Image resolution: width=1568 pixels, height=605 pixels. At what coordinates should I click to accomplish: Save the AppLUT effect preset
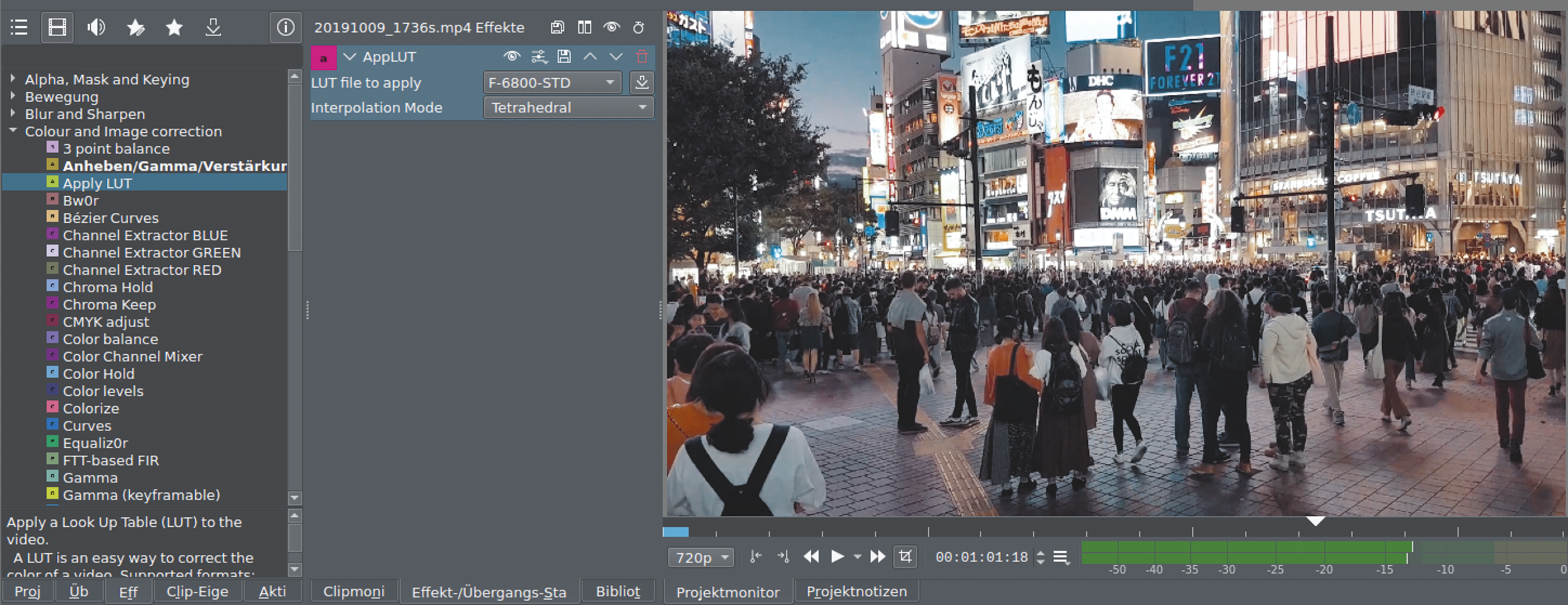click(x=564, y=57)
